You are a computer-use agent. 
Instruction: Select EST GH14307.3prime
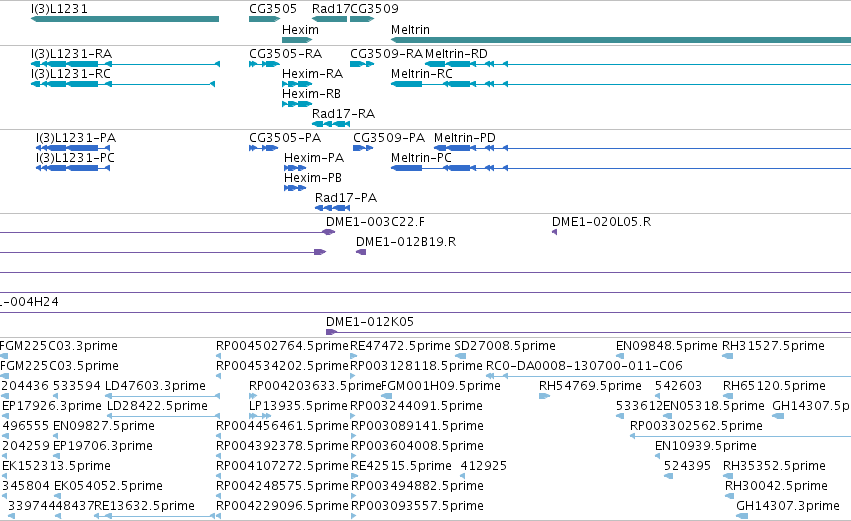(788, 506)
